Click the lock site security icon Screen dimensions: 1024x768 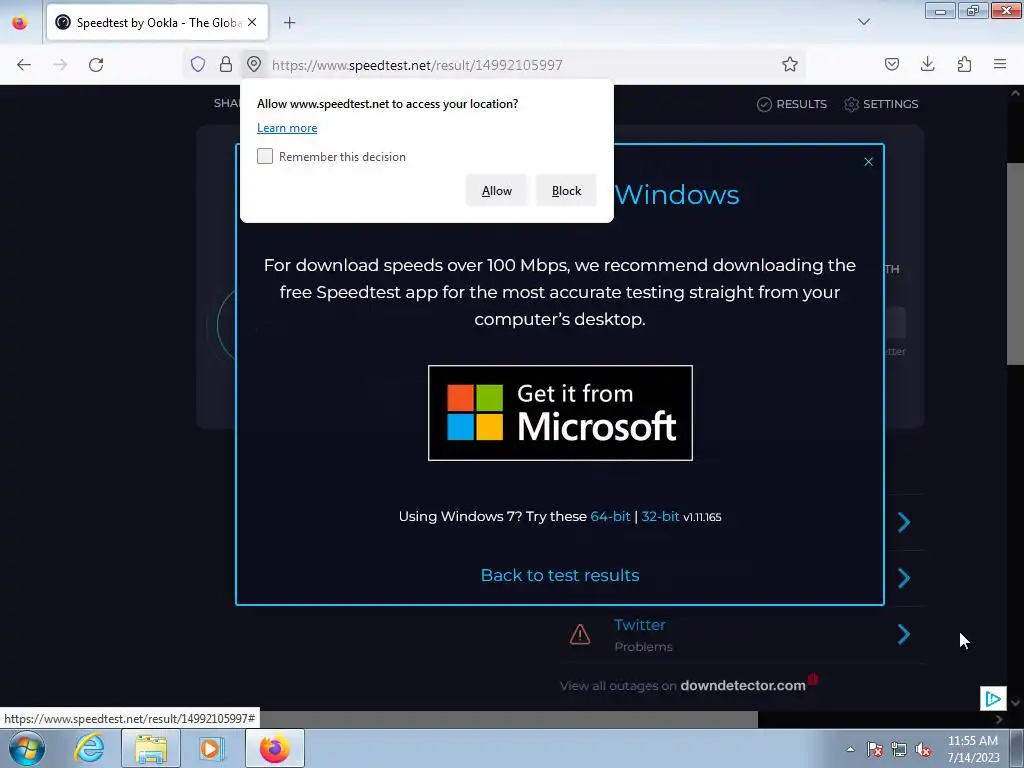[x=226, y=64]
